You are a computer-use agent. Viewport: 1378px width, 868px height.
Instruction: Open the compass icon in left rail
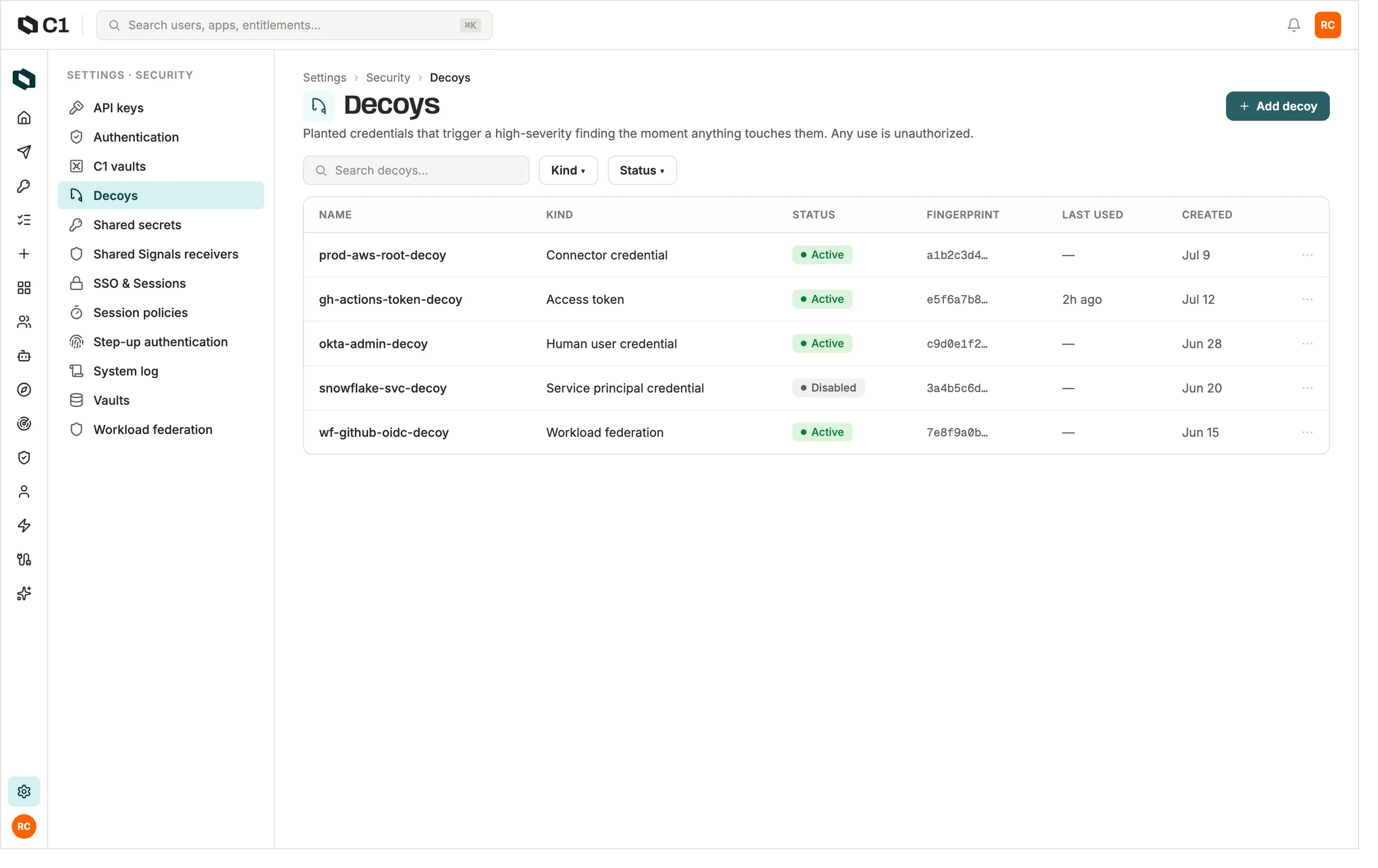tap(24, 390)
